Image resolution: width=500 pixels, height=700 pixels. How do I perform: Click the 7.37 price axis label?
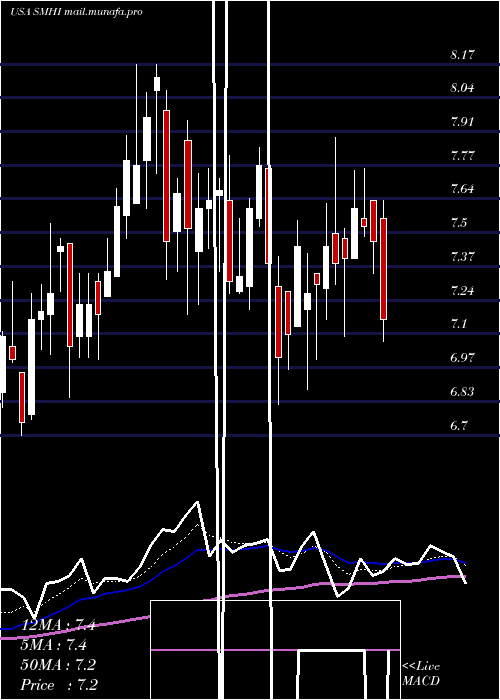[462, 257]
